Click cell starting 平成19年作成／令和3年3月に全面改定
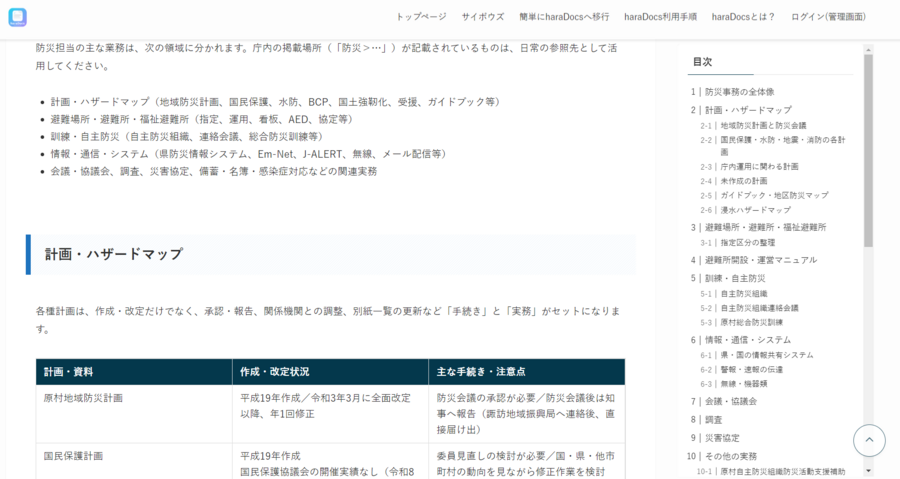Viewport: 900px width, 479px height. pos(330,414)
